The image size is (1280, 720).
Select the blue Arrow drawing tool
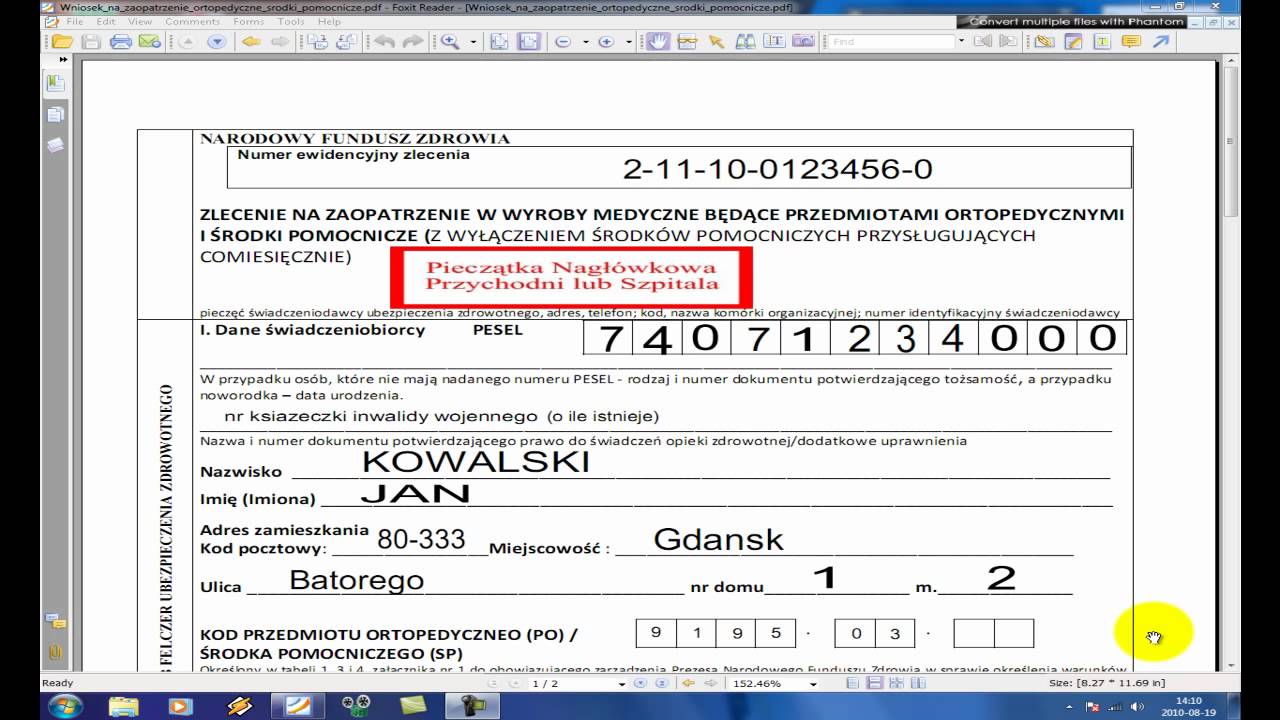[1160, 41]
